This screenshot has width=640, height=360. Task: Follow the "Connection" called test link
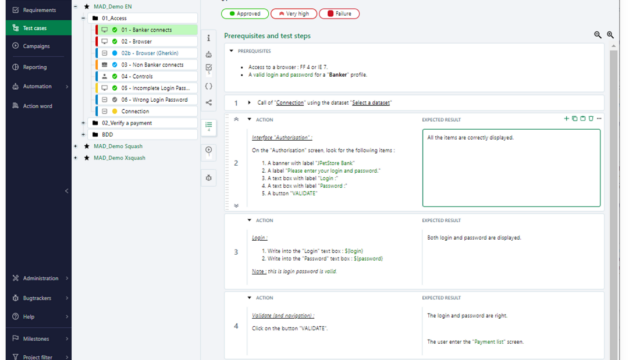[290, 103]
